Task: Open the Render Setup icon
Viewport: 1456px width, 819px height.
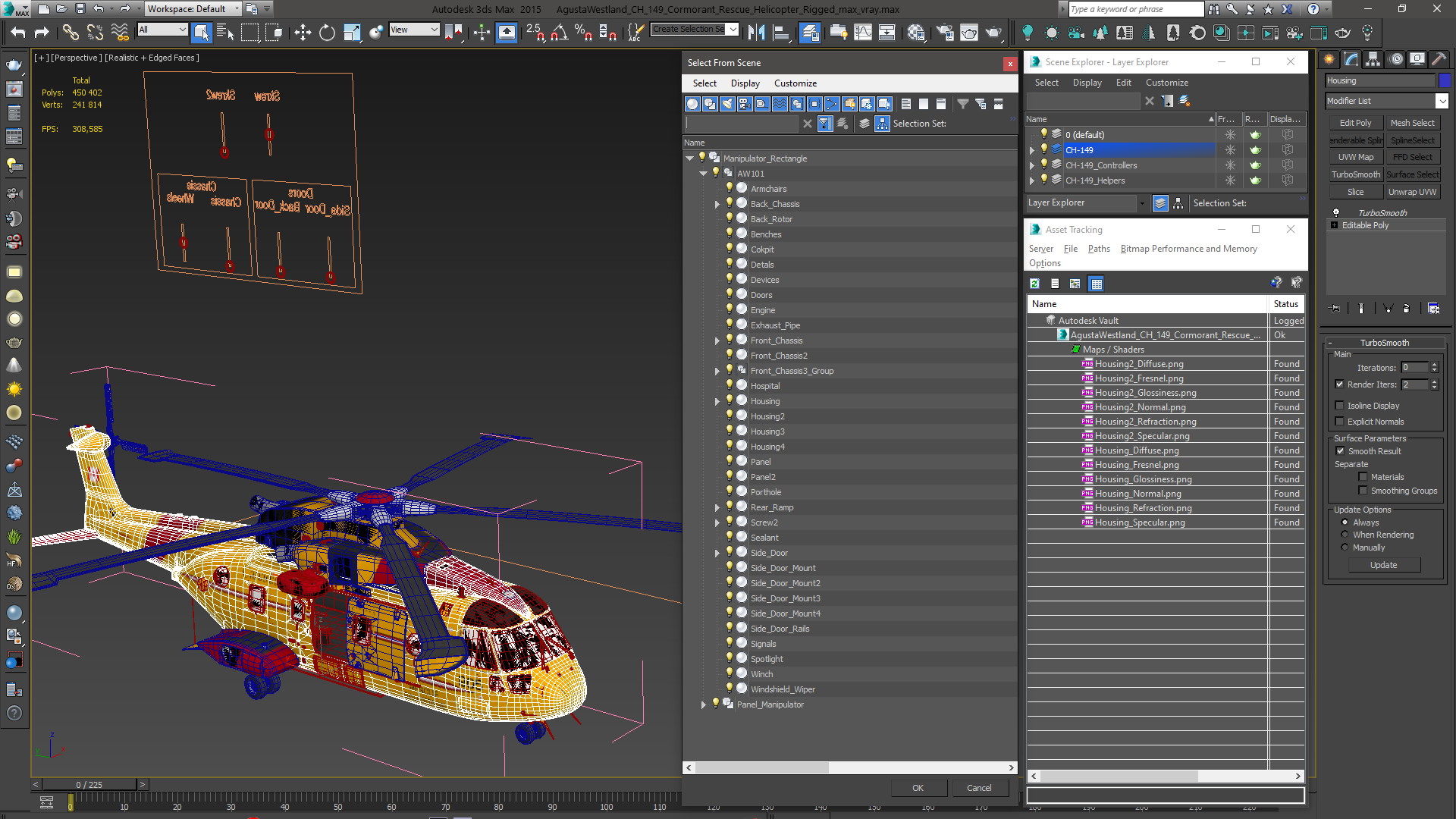Action: 944,32
